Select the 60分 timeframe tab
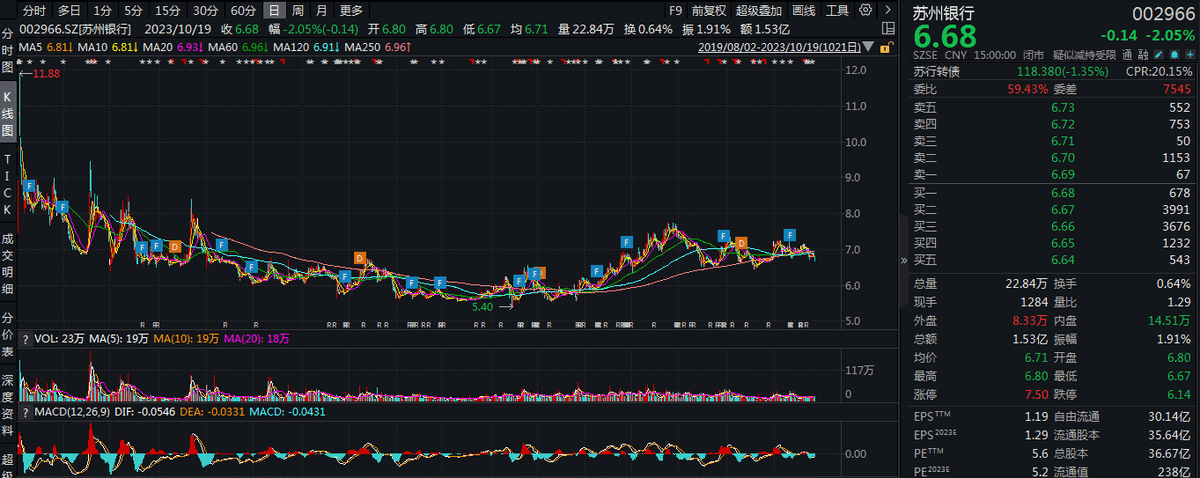 [243, 11]
